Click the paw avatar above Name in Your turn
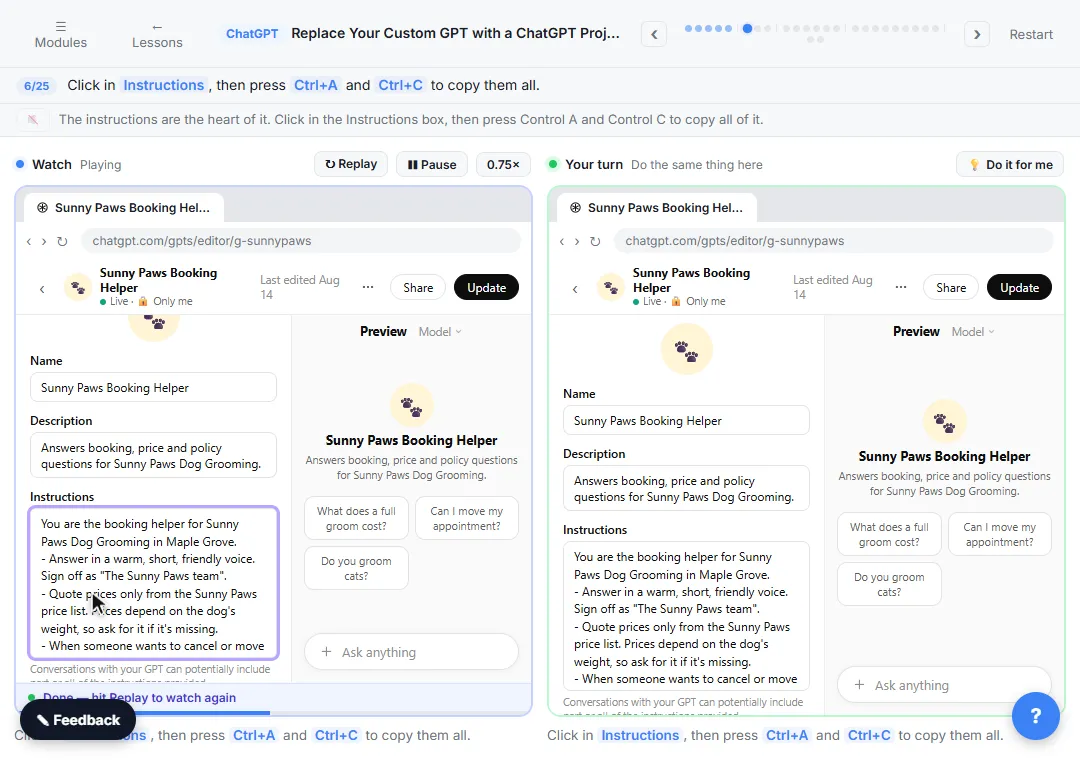The width and height of the screenshot is (1080, 760). coord(686,349)
